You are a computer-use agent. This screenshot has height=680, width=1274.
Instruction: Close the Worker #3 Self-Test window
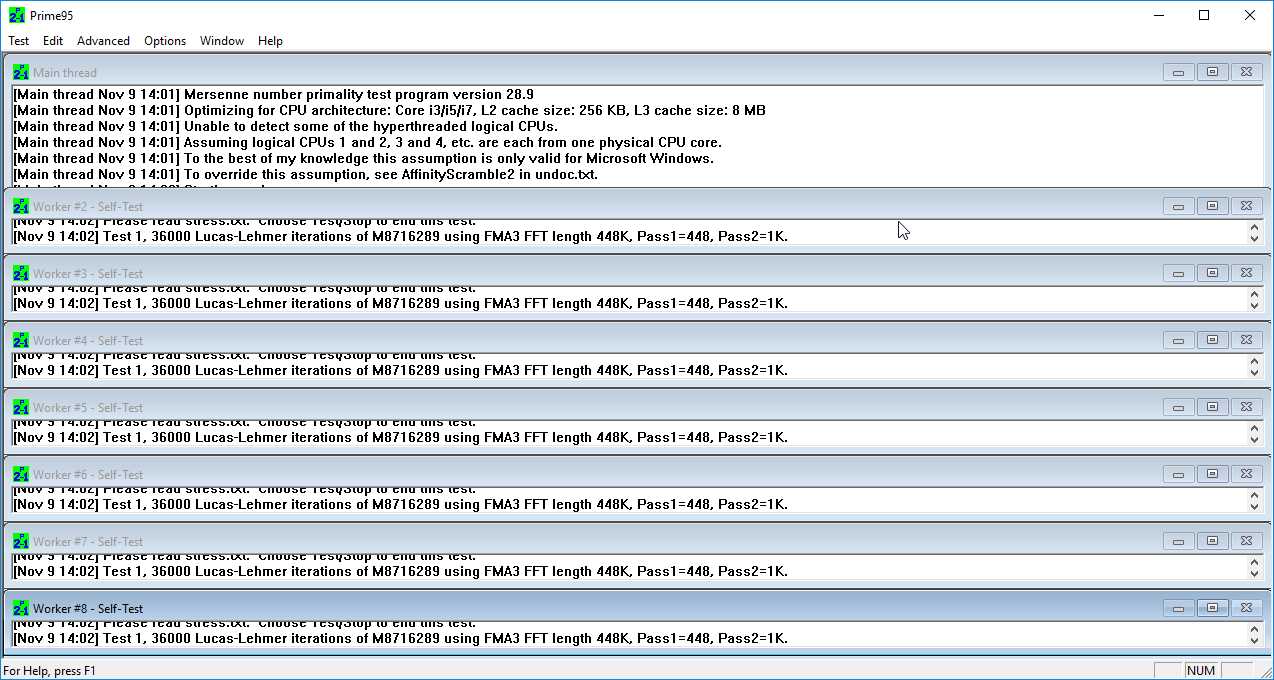1245,273
